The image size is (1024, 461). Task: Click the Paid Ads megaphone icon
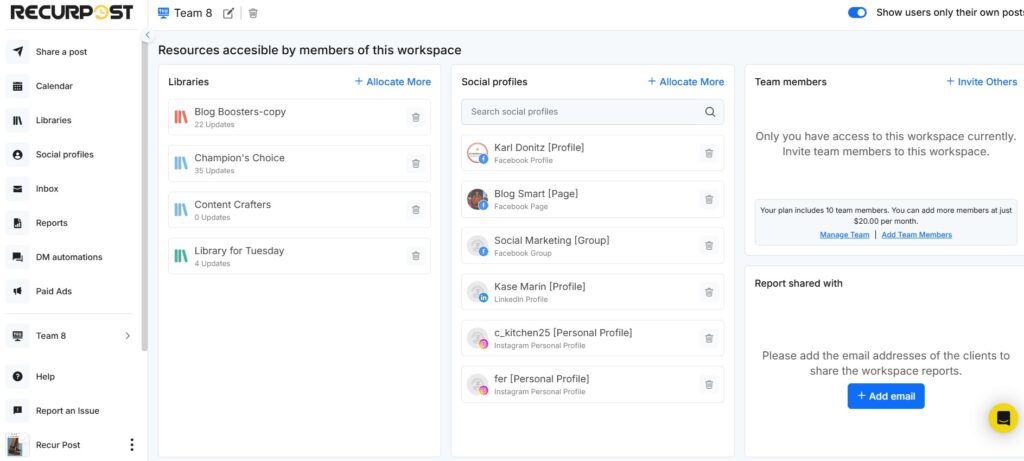click(18, 291)
